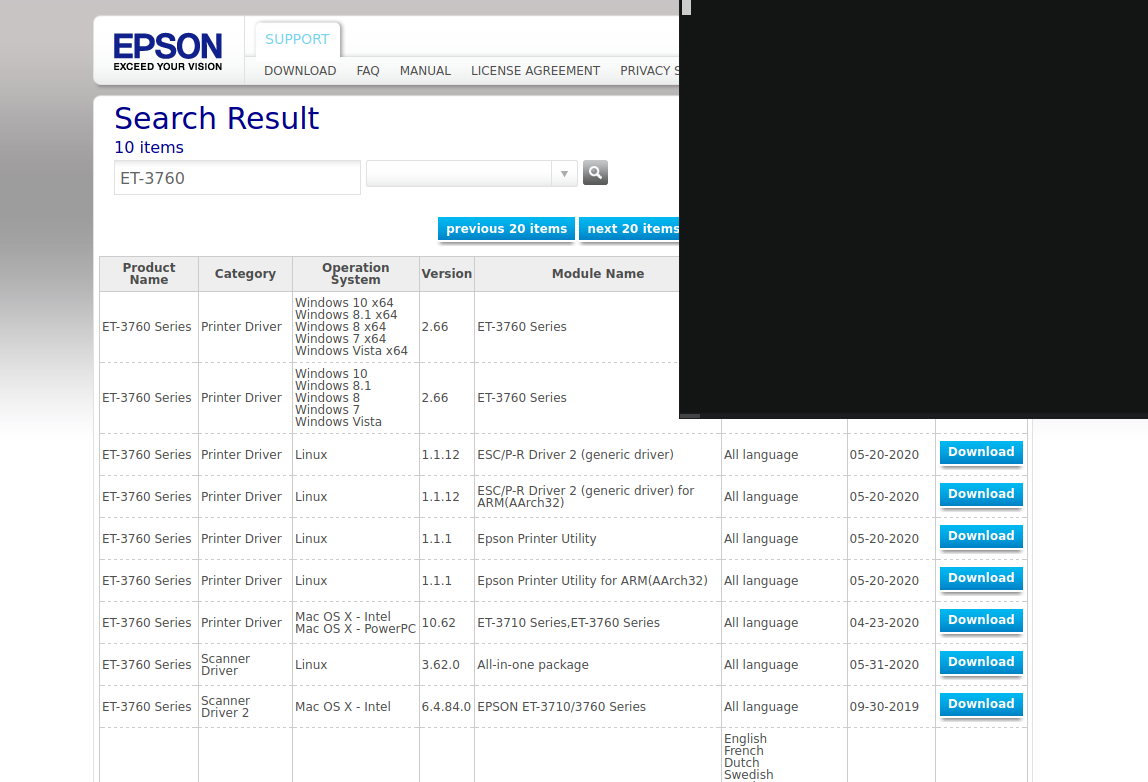1148x782 pixels.
Task: Focus the ET-3760 search text field
Action: 237,178
